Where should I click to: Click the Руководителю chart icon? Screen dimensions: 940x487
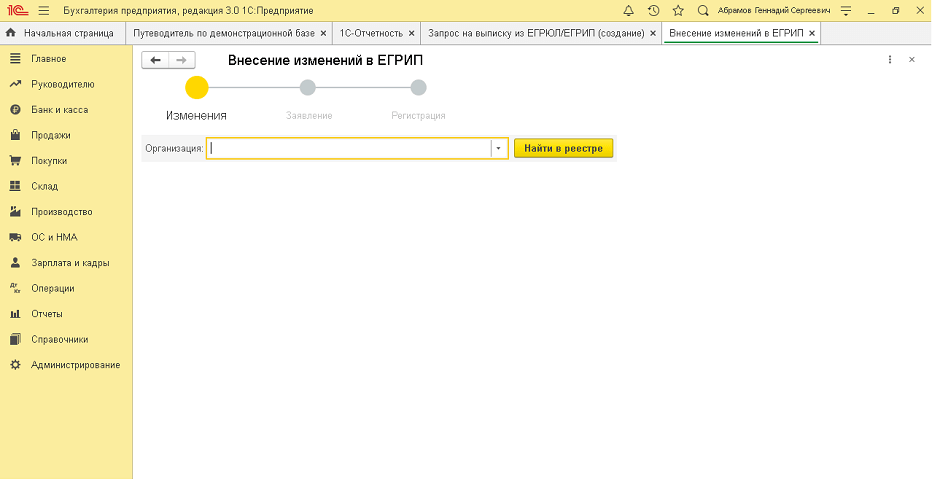(x=16, y=84)
